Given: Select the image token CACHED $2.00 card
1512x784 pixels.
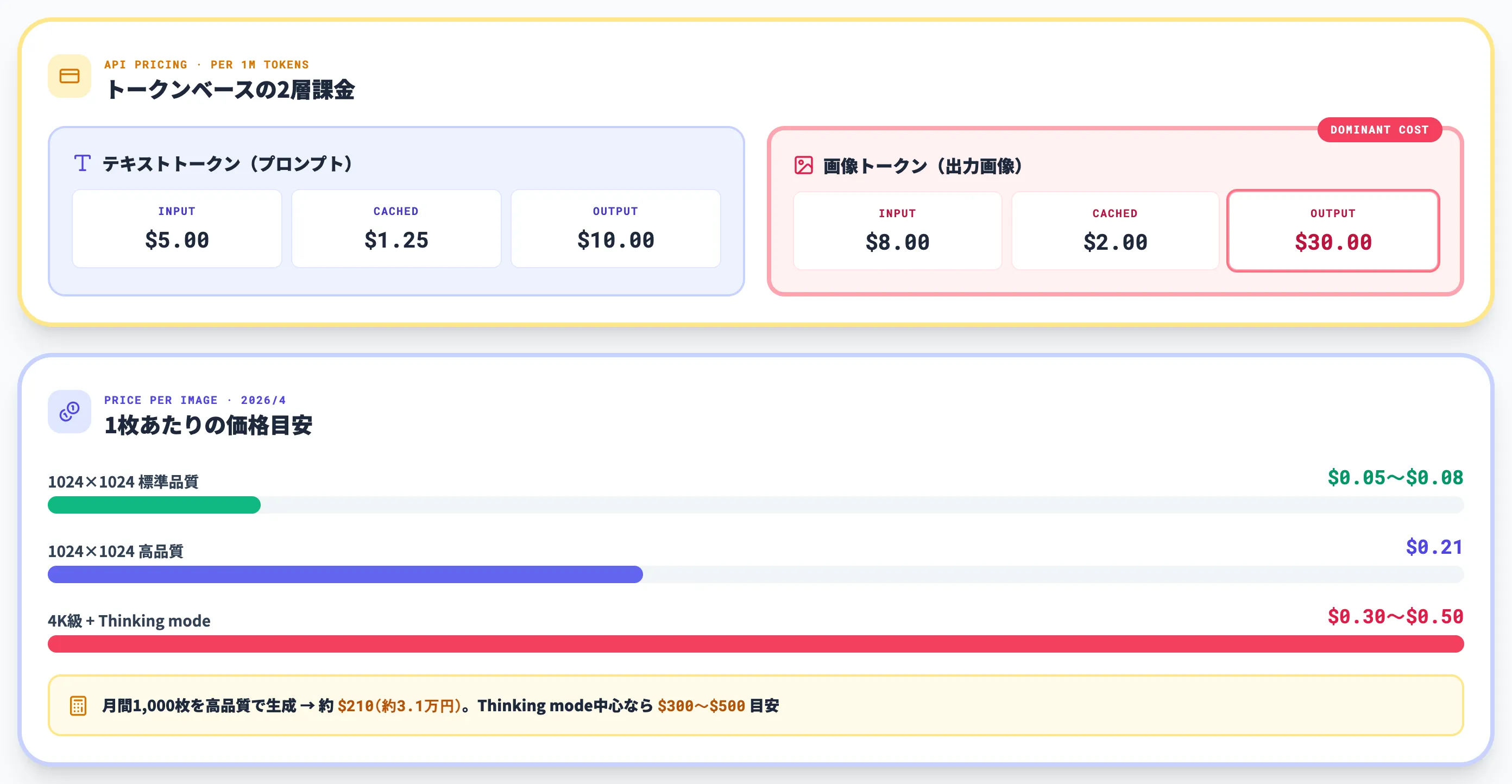Looking at the screenshot, I should pos(1114,231).
